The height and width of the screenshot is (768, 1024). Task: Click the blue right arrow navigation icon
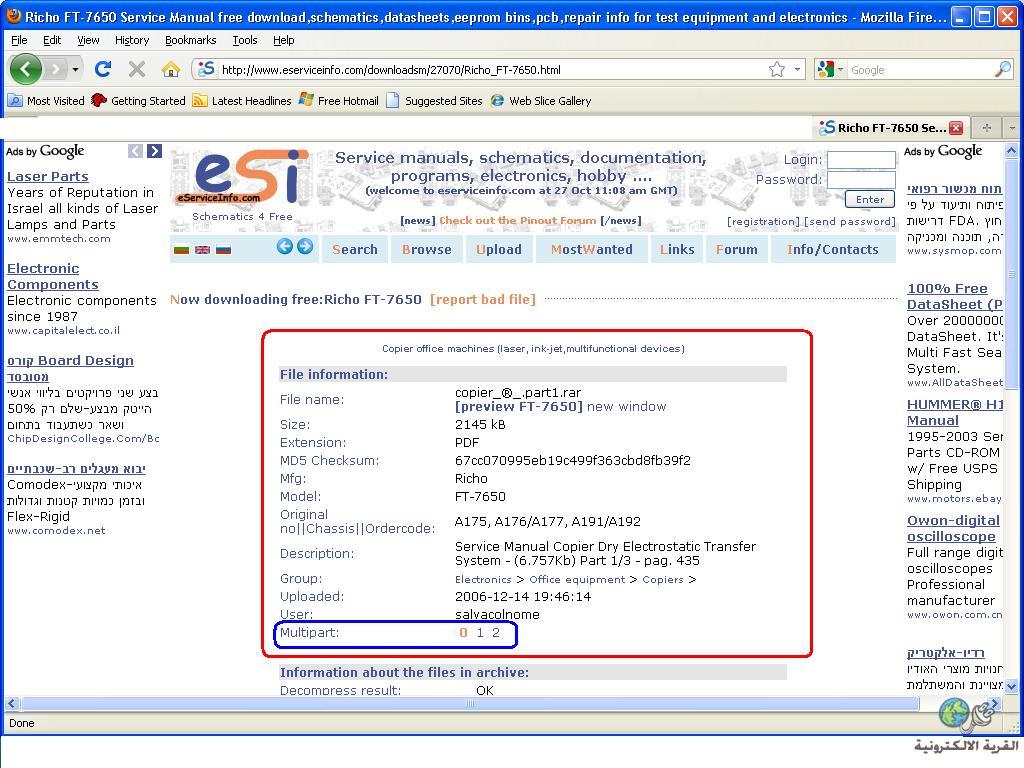pos(305,246)
